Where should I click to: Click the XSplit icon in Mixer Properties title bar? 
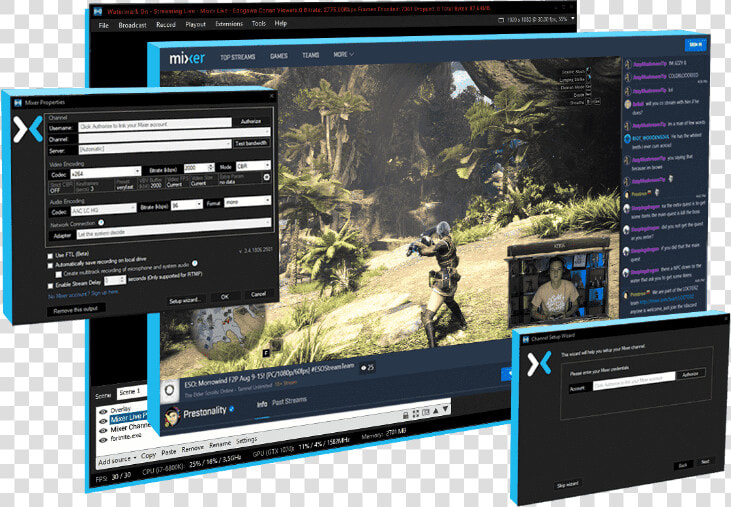(18, 103)
